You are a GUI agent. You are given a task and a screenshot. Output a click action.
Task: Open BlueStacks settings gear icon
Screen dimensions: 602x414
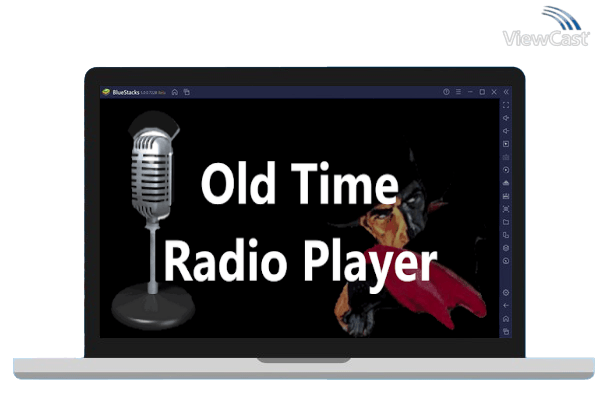[x=506, y=293]
